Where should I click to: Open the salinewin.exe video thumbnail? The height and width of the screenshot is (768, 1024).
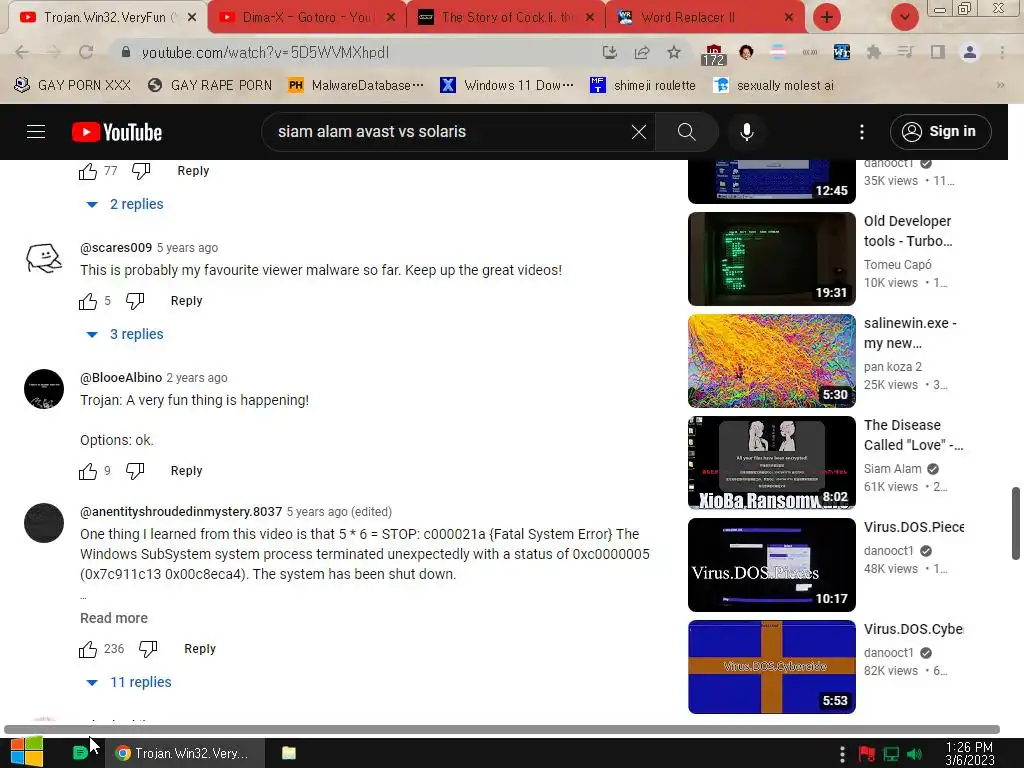771,361
